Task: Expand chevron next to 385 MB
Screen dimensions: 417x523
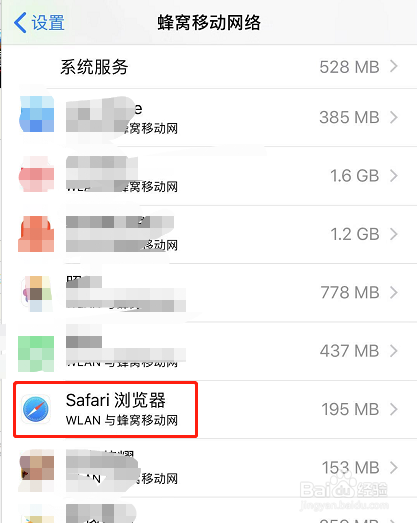Action: point(394,117)
